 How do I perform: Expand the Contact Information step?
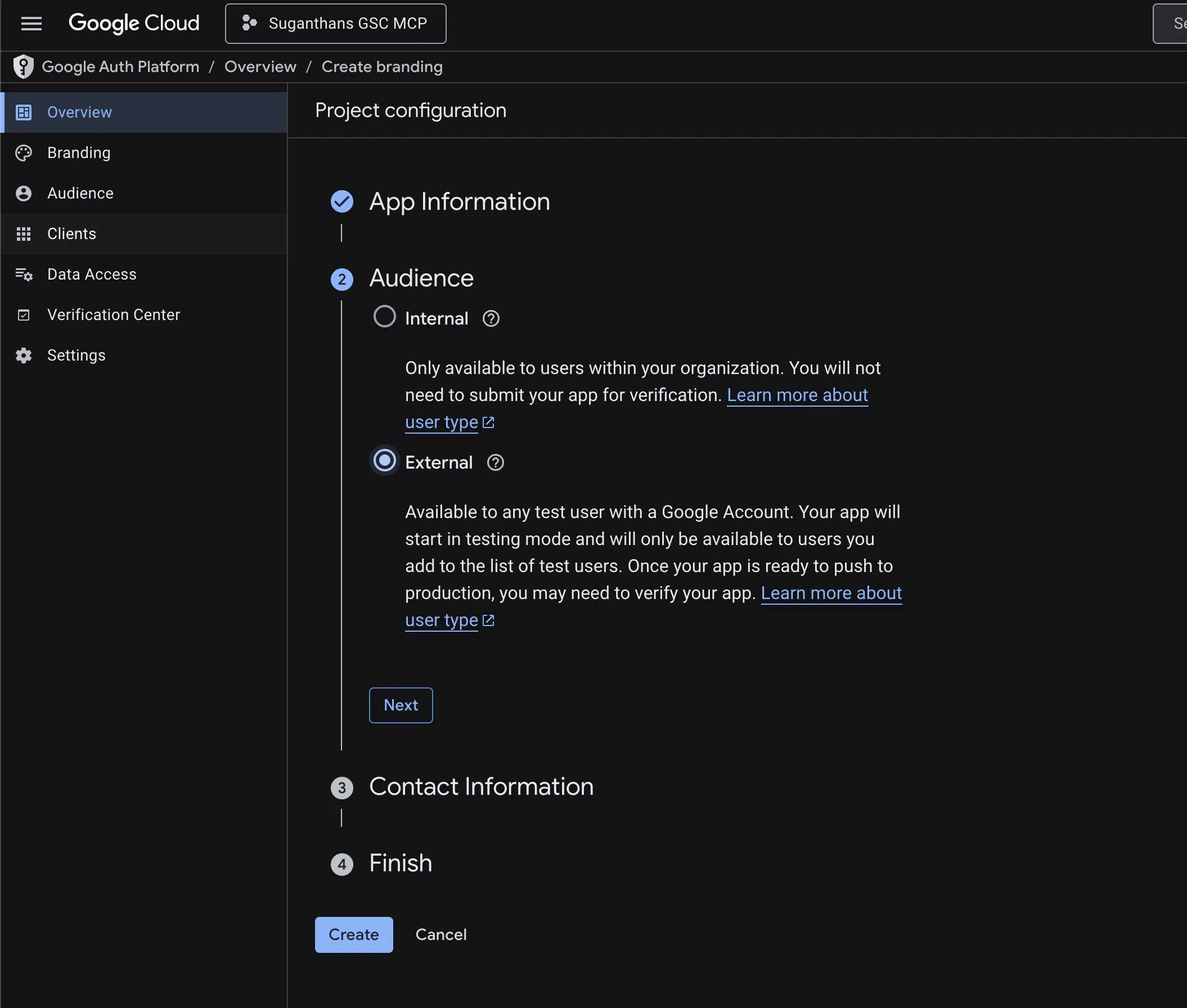point(480,787)
